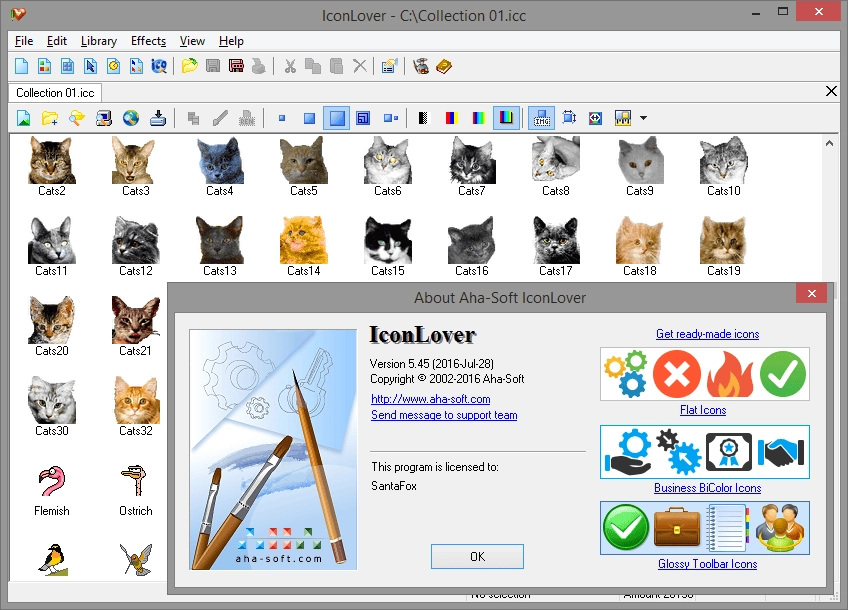Click the add folder plus icon

[50, 118]
